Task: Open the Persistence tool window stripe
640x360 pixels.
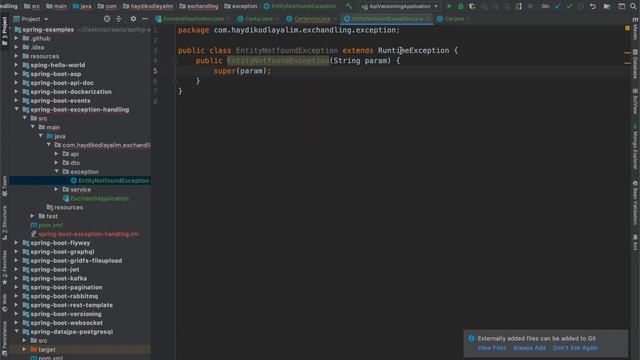Action: (x=4, y=339)
